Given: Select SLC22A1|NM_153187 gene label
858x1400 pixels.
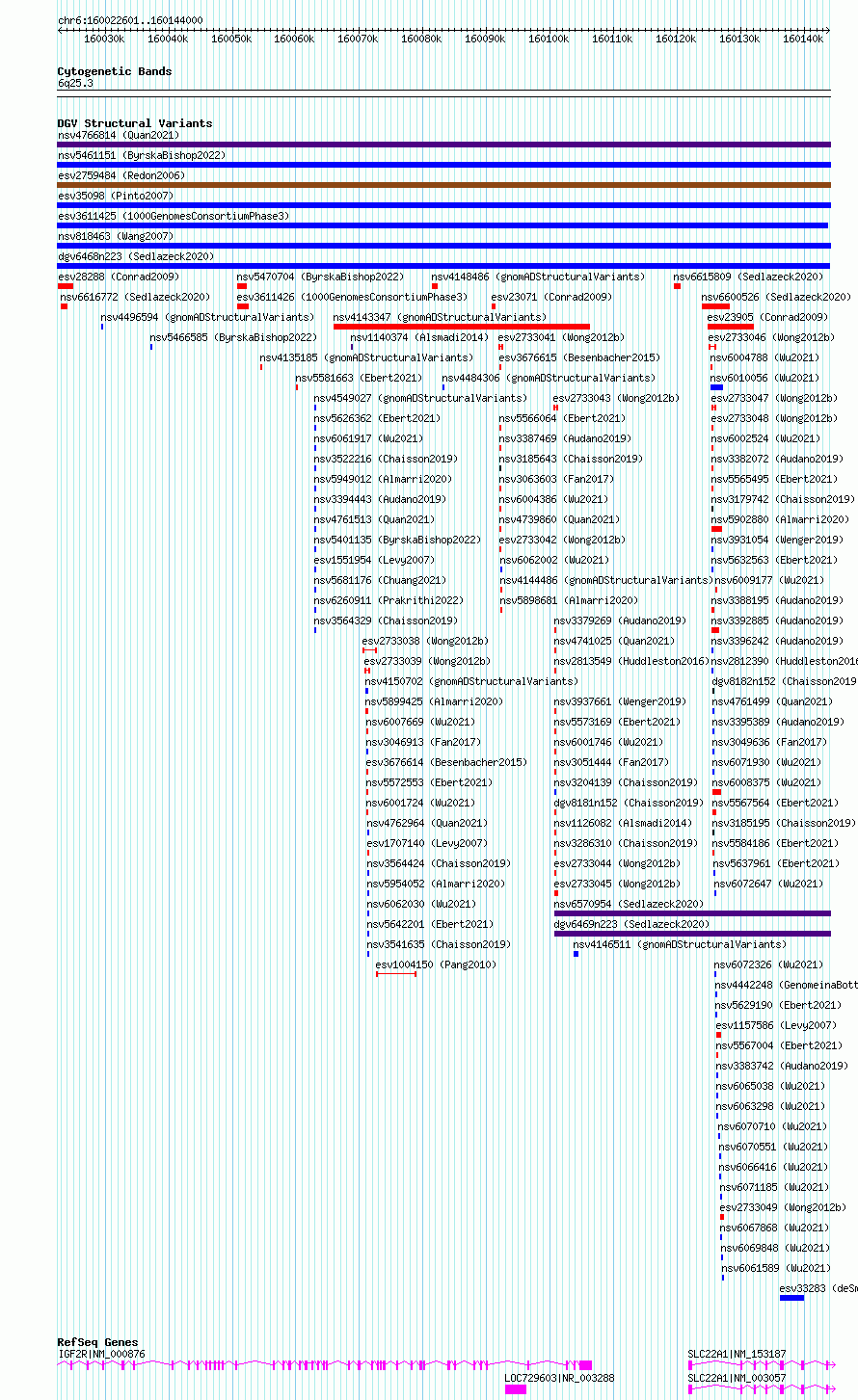Looking at the screenshot, I should [737, 1354].
